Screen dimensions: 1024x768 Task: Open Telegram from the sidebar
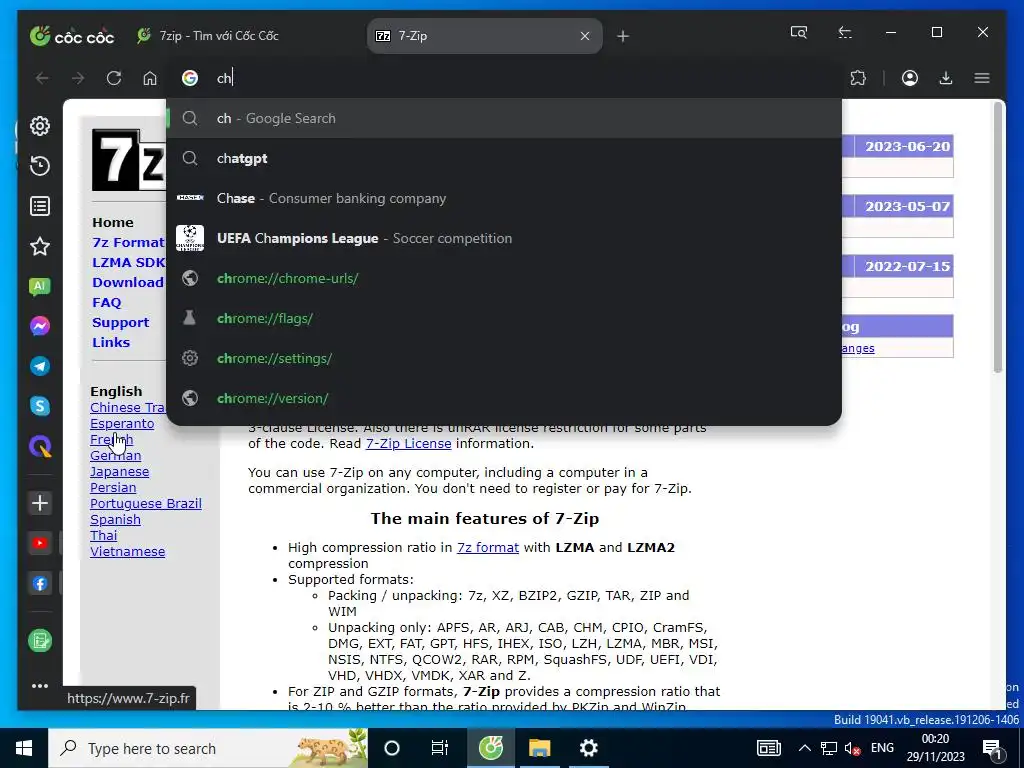[x=40, y=366]
